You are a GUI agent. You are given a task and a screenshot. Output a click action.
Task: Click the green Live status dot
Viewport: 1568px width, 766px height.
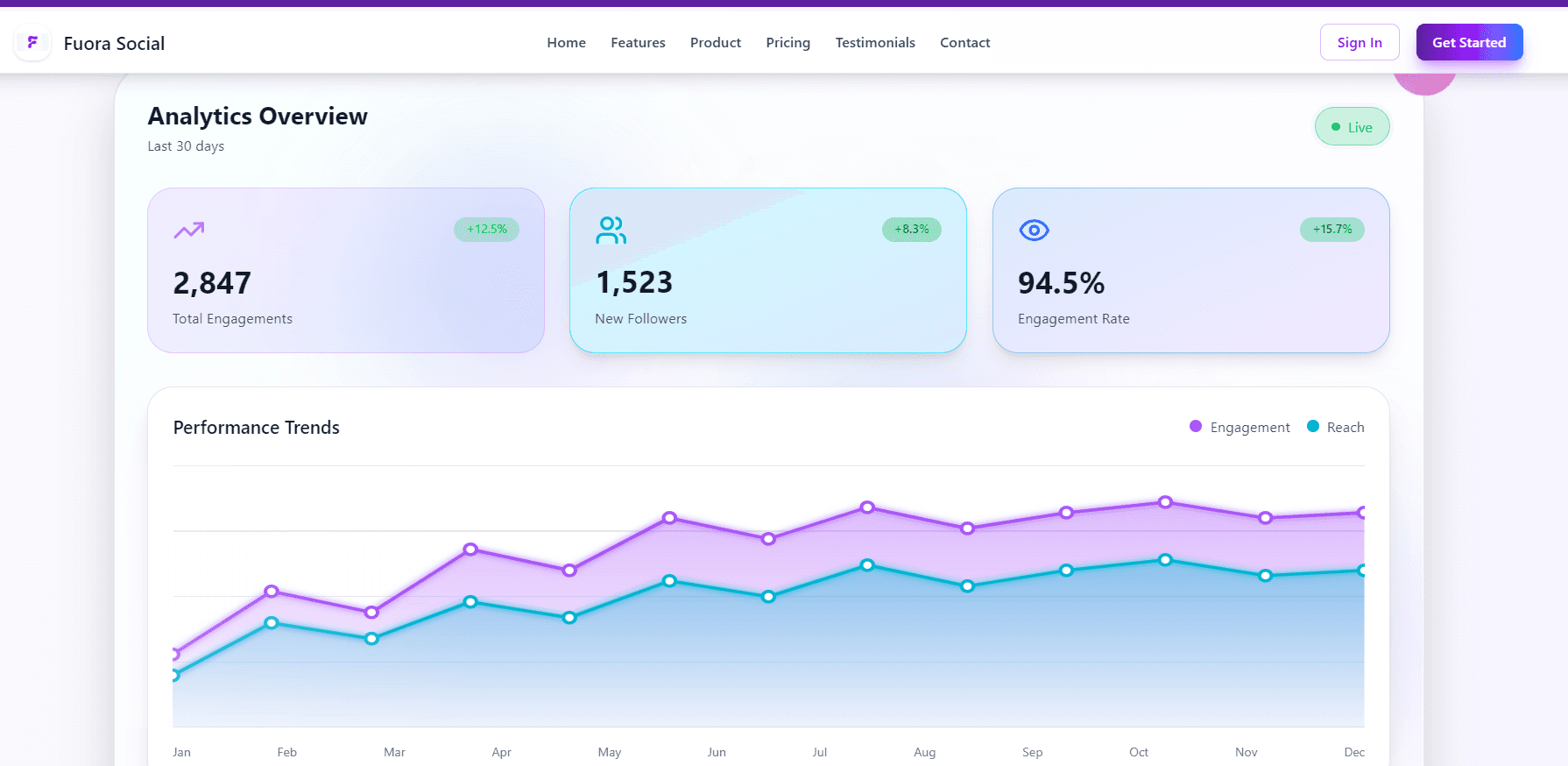point(1336,127)
